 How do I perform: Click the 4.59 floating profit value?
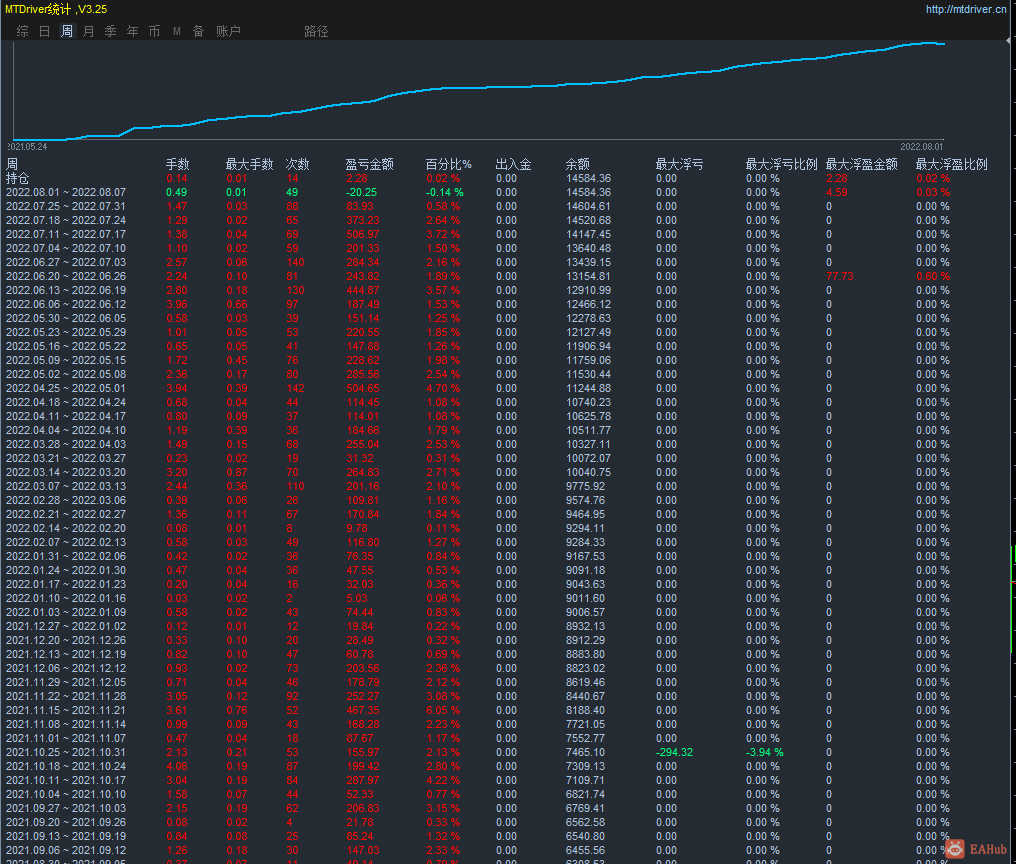[x=837, y=193]
